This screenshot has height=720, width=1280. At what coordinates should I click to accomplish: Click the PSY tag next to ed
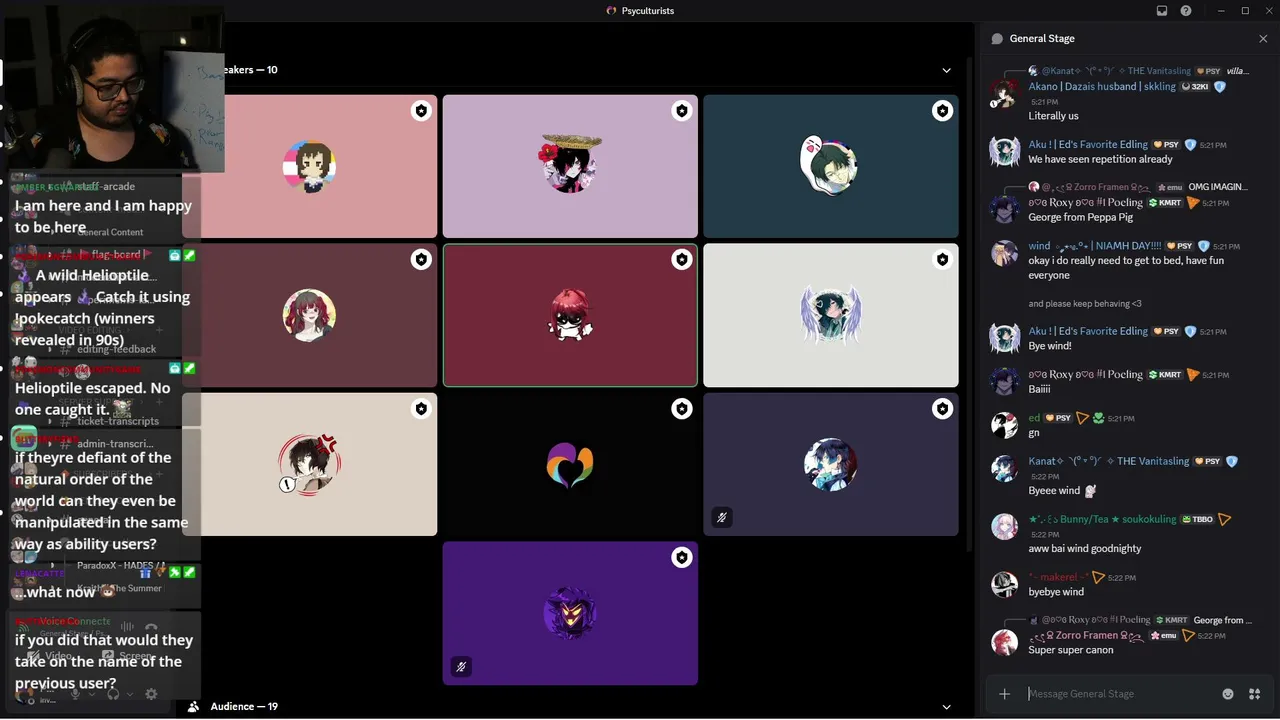point(1059,418)
